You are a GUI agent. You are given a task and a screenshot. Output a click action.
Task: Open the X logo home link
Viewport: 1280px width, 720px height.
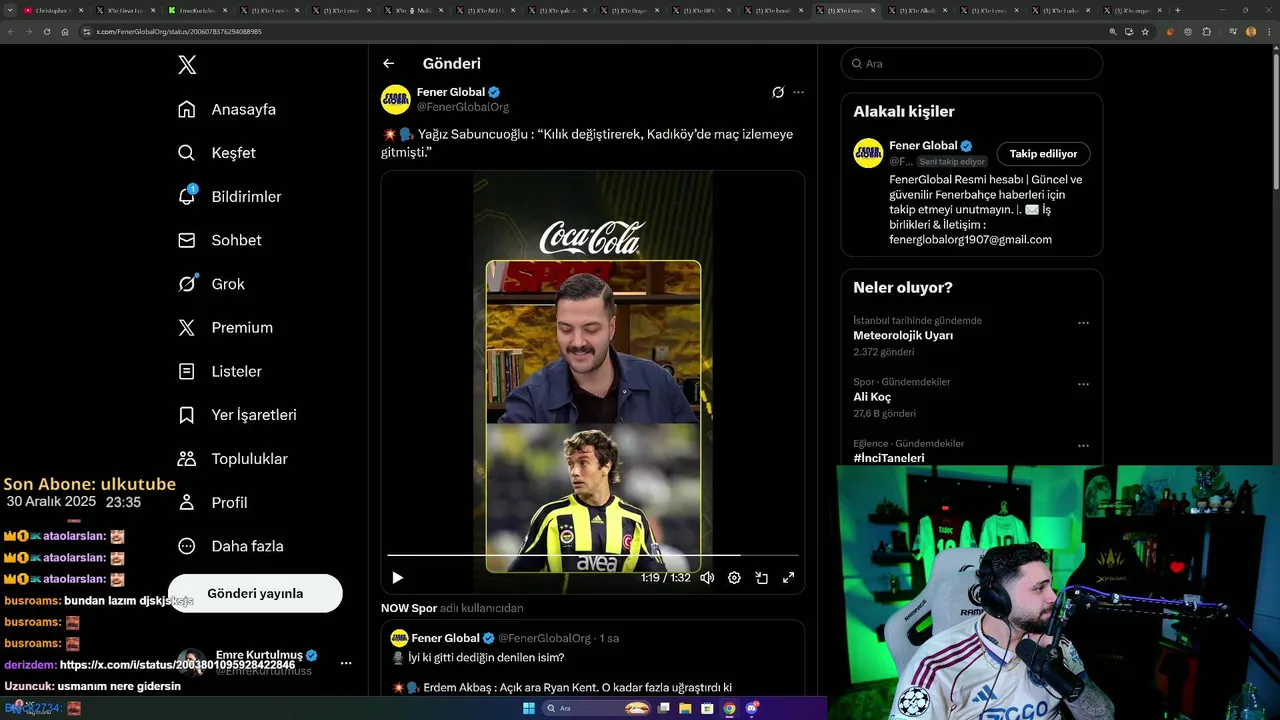click(187, 65)
